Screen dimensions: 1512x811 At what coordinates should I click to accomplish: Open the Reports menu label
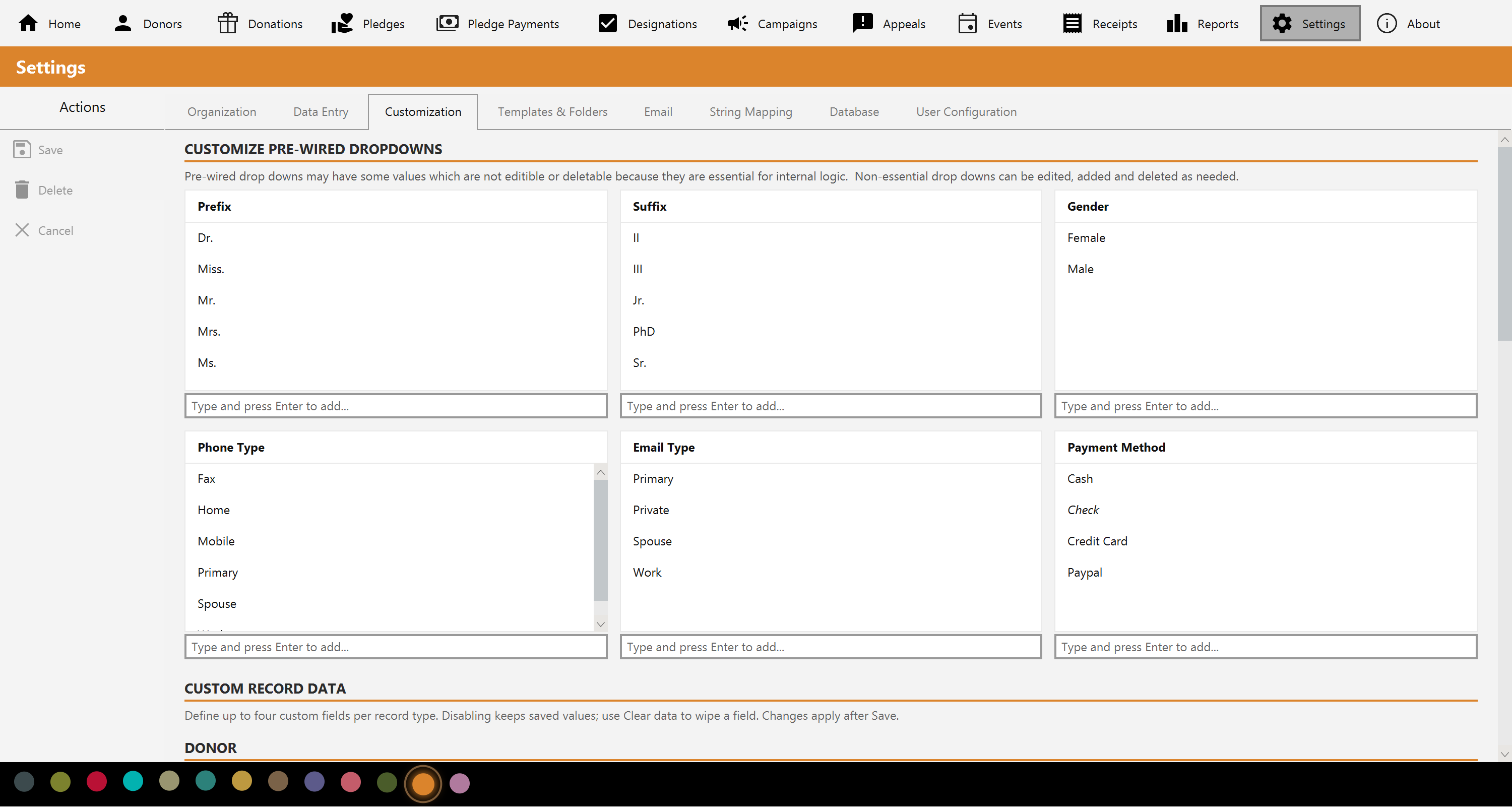pos(1218,24)
